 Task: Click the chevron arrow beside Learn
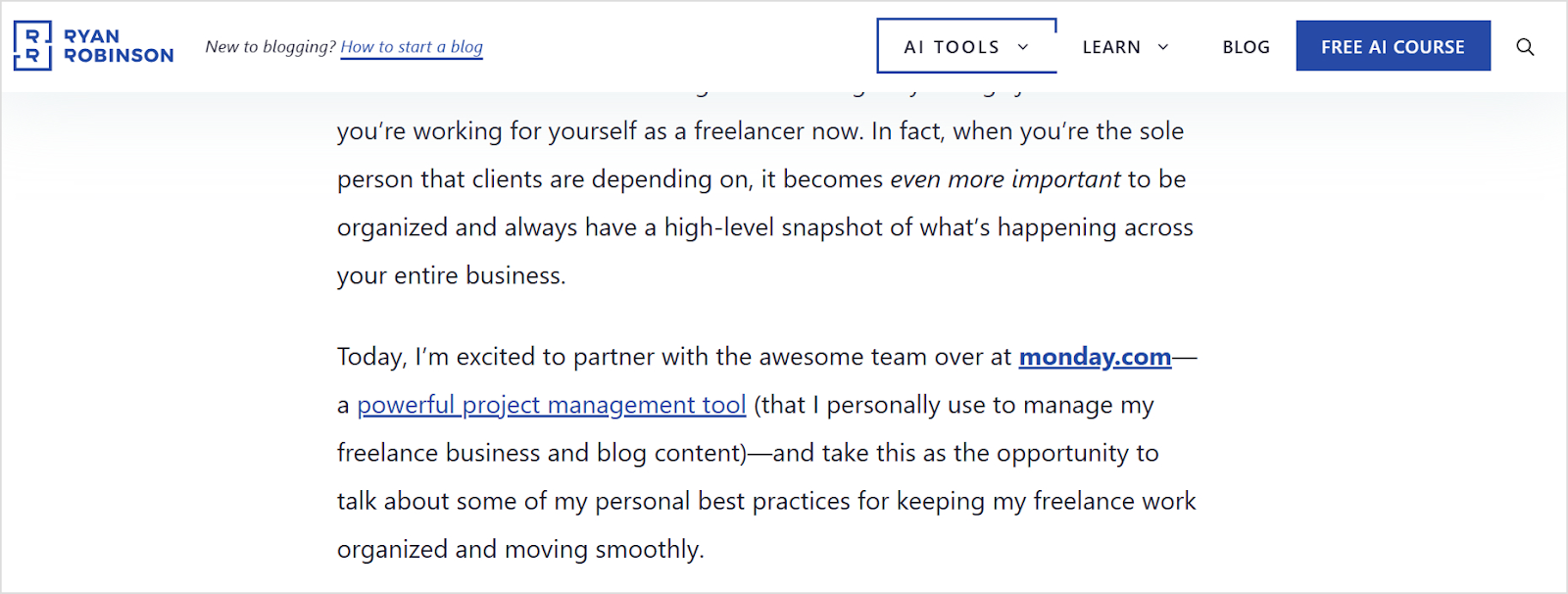point(1163,47)
